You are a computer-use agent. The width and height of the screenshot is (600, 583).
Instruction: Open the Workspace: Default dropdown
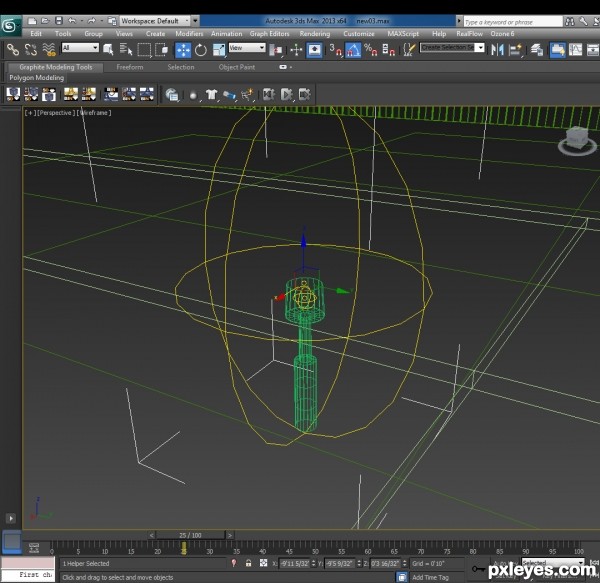[x=155, y=21]
